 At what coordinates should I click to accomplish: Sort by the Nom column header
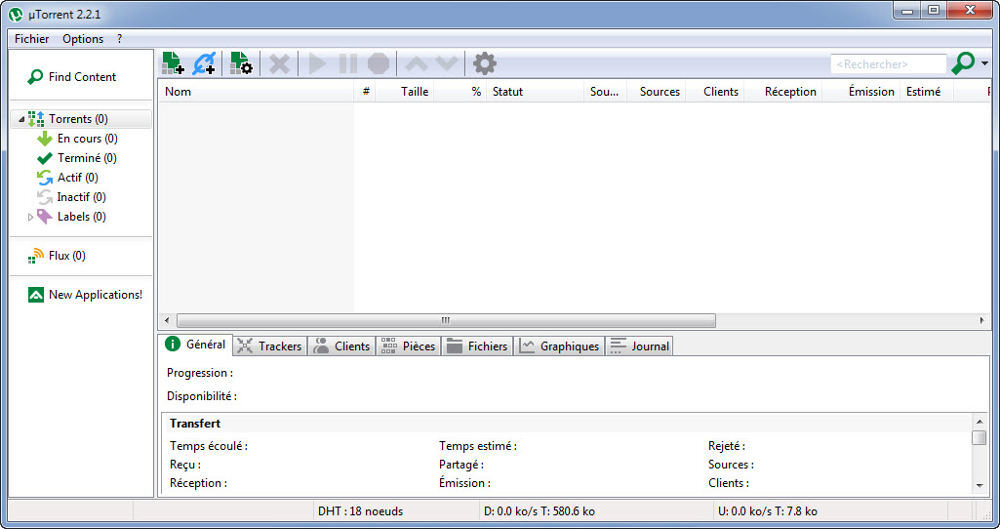(256, 91)
